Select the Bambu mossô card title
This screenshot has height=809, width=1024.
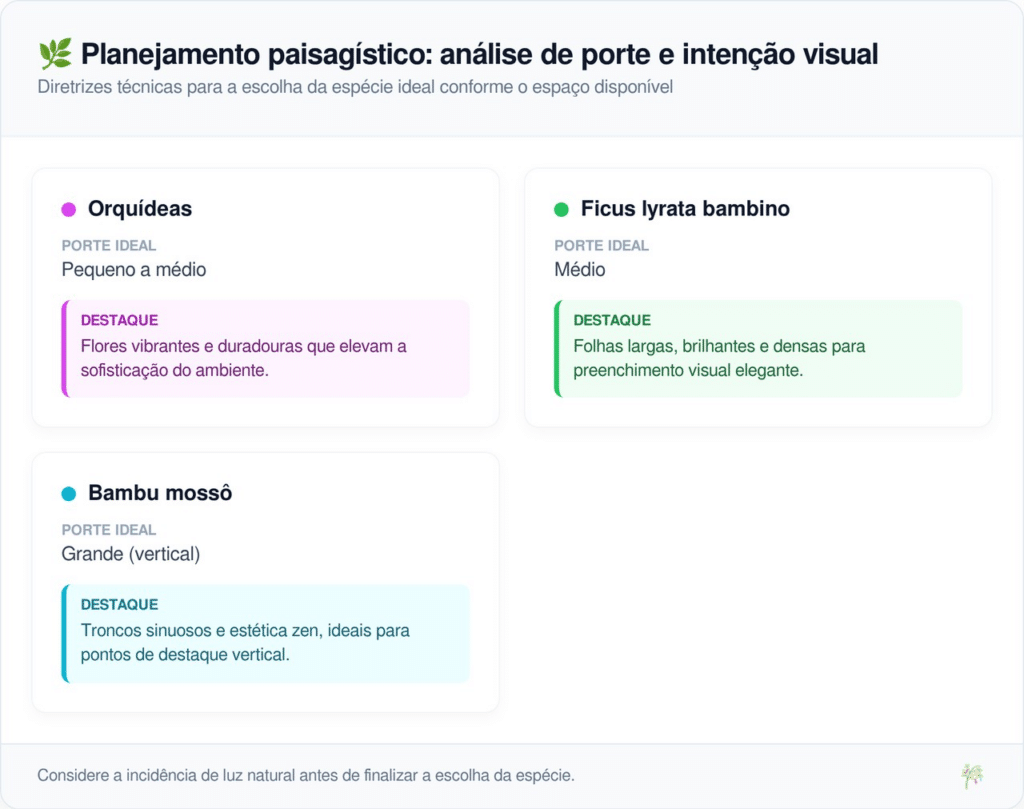(x=160, y=493)
